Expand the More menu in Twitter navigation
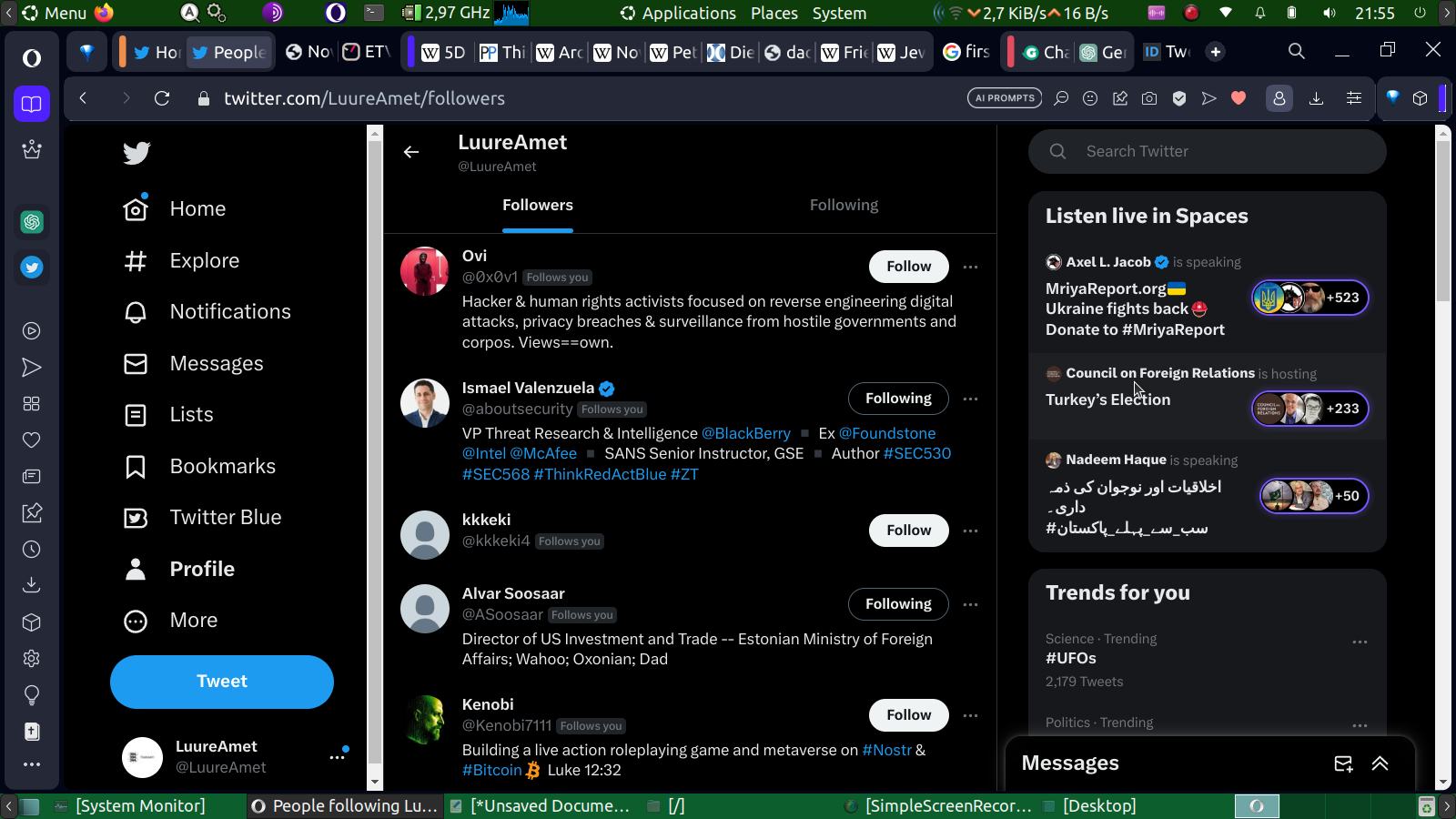This screenshot has height=819, width=1456. (x=171, y=621)
